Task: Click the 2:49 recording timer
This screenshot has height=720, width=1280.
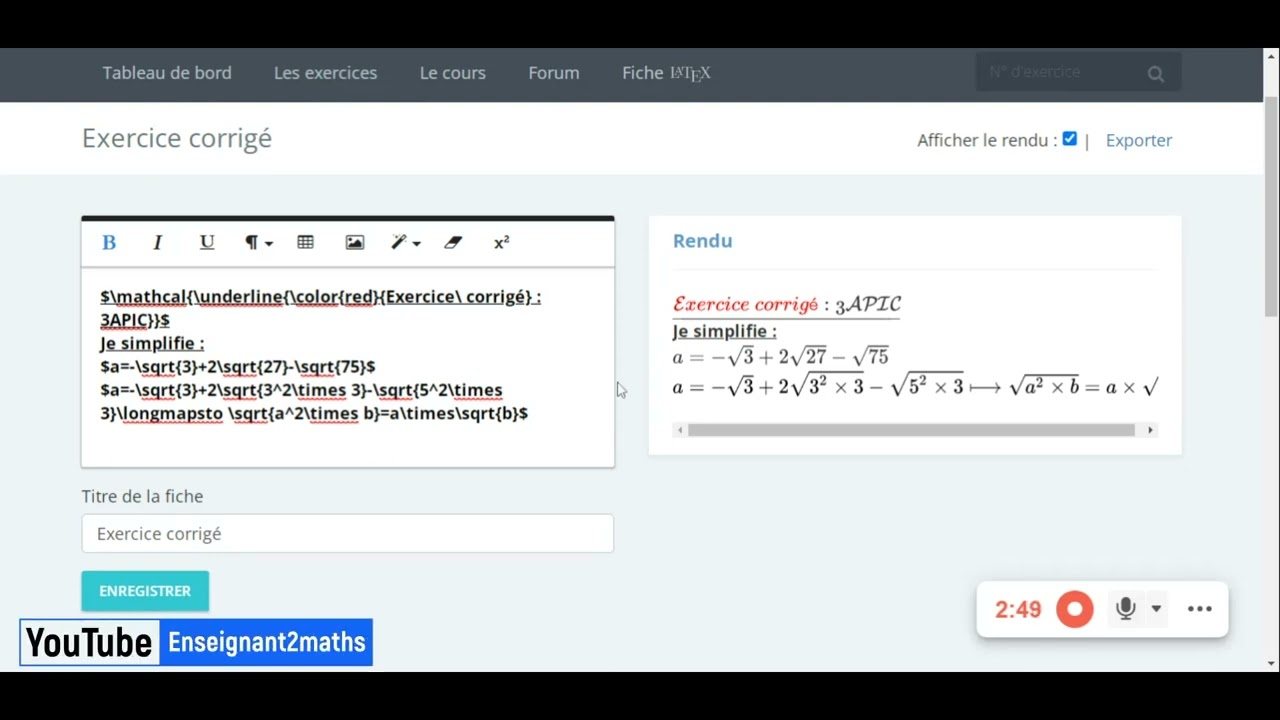Action: (1018, 609)
